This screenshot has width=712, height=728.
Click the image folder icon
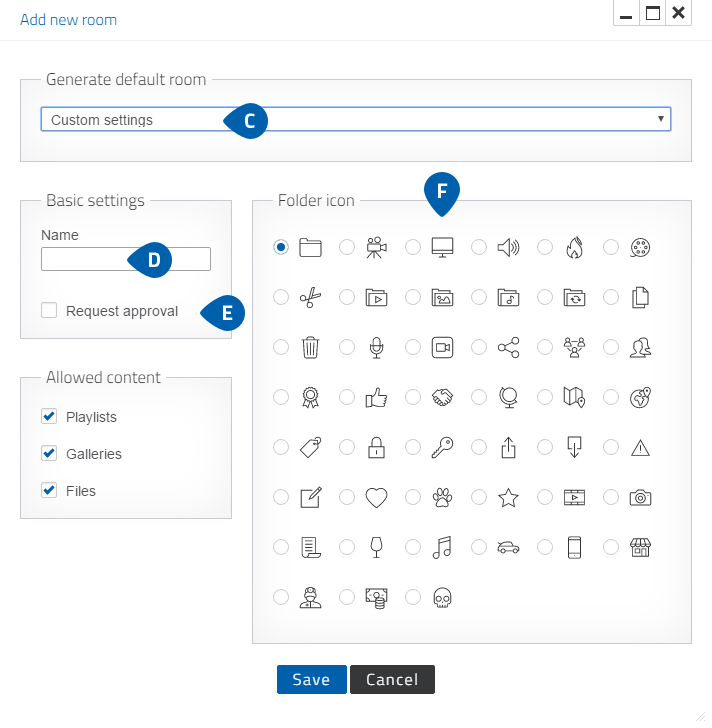(442, 298)
